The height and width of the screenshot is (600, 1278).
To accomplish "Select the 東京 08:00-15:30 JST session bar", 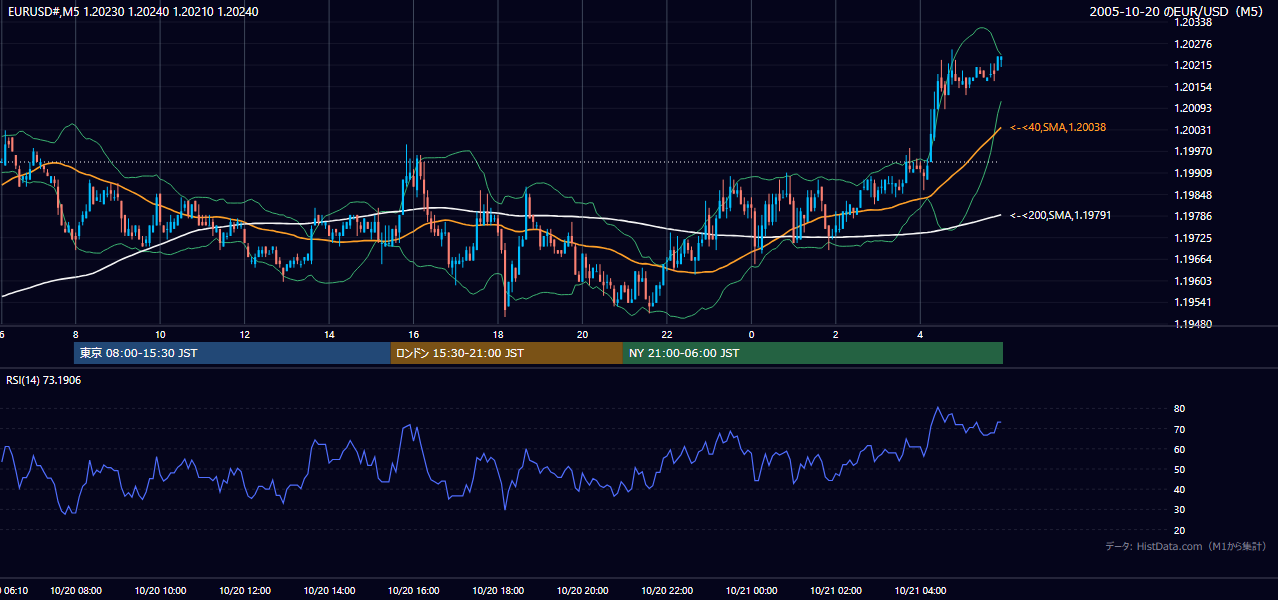I will [232, 353].
